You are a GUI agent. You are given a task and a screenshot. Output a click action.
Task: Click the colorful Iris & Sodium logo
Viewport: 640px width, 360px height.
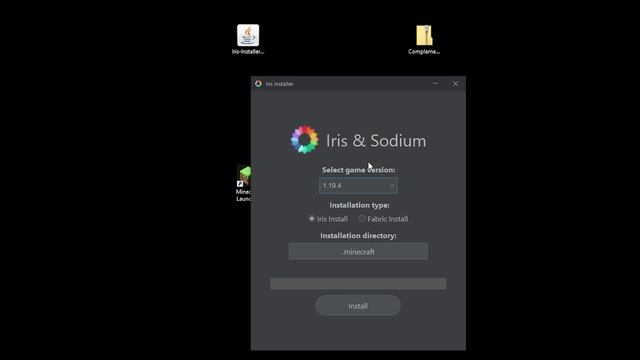(304, 140)
